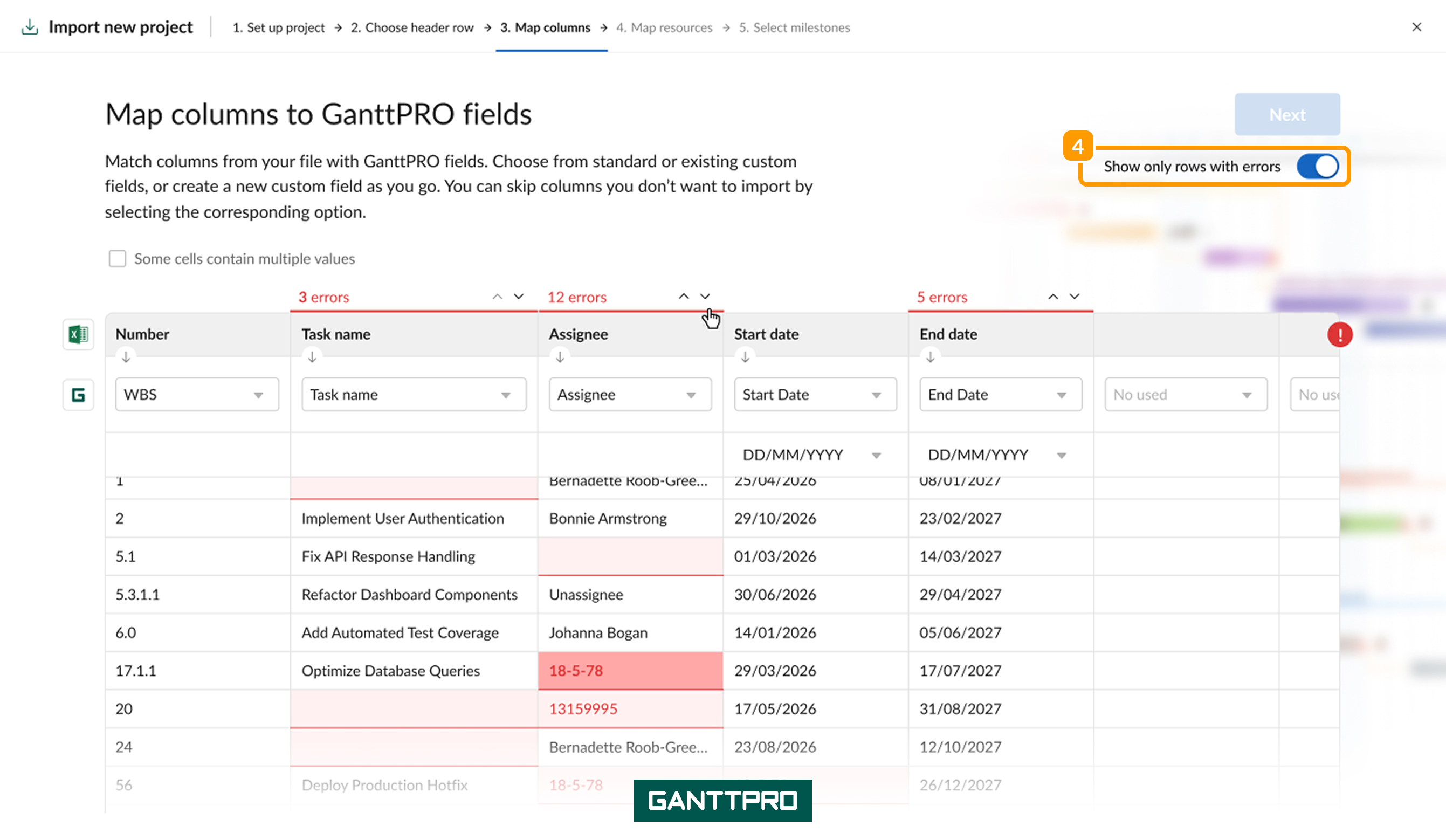
Task: Open End date DD/MM/YYYY format dropdown
Action: pyautogui.click(x=997, y=455)
